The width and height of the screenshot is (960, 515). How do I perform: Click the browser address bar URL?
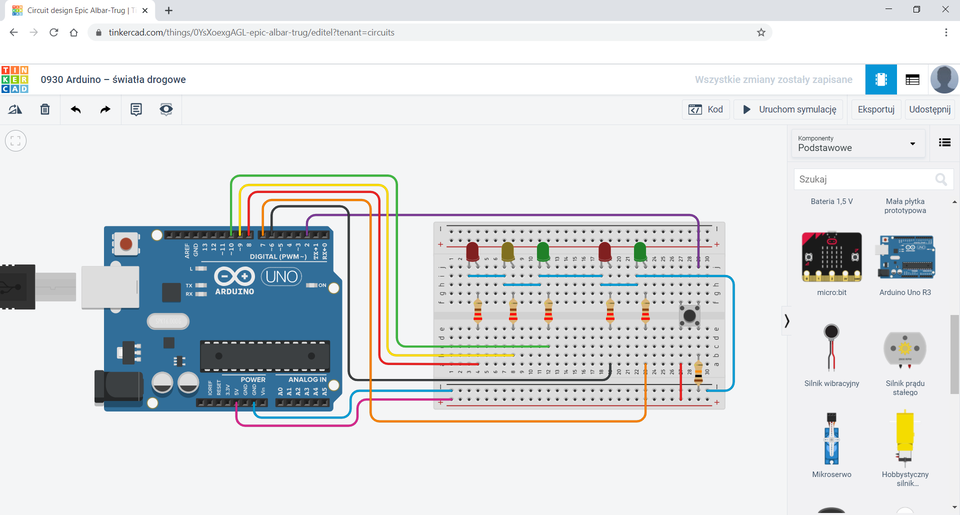click(252, 32)
